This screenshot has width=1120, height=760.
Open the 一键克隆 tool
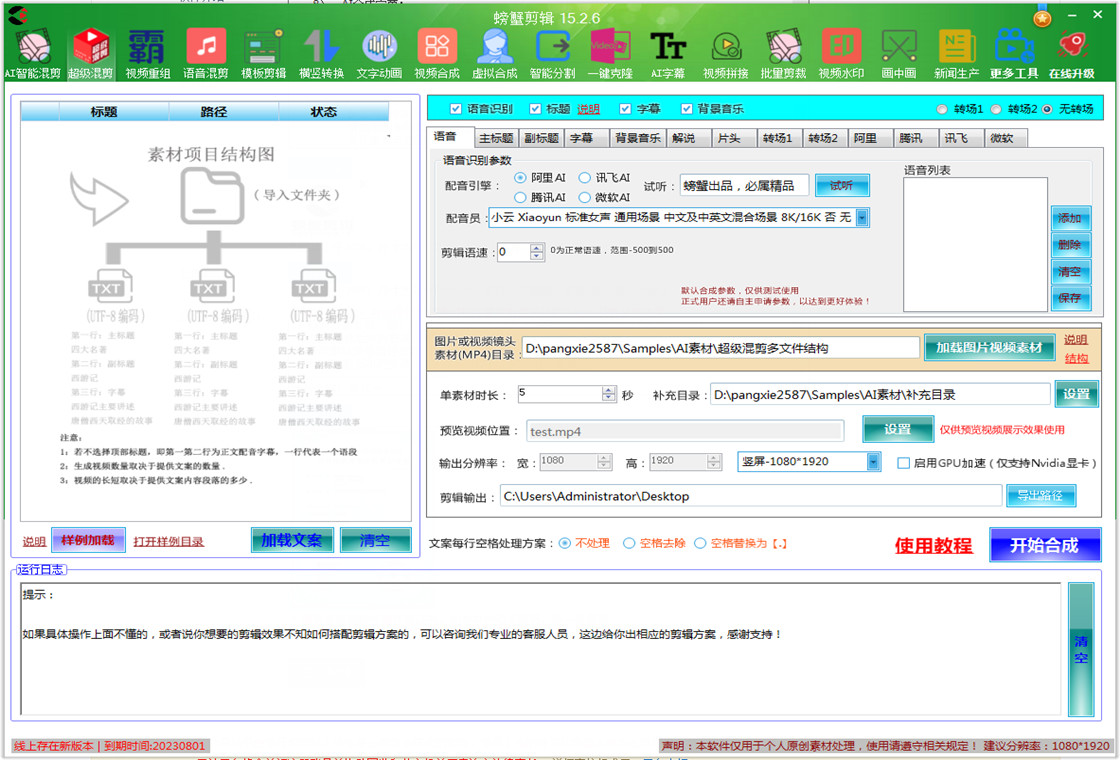610,54
